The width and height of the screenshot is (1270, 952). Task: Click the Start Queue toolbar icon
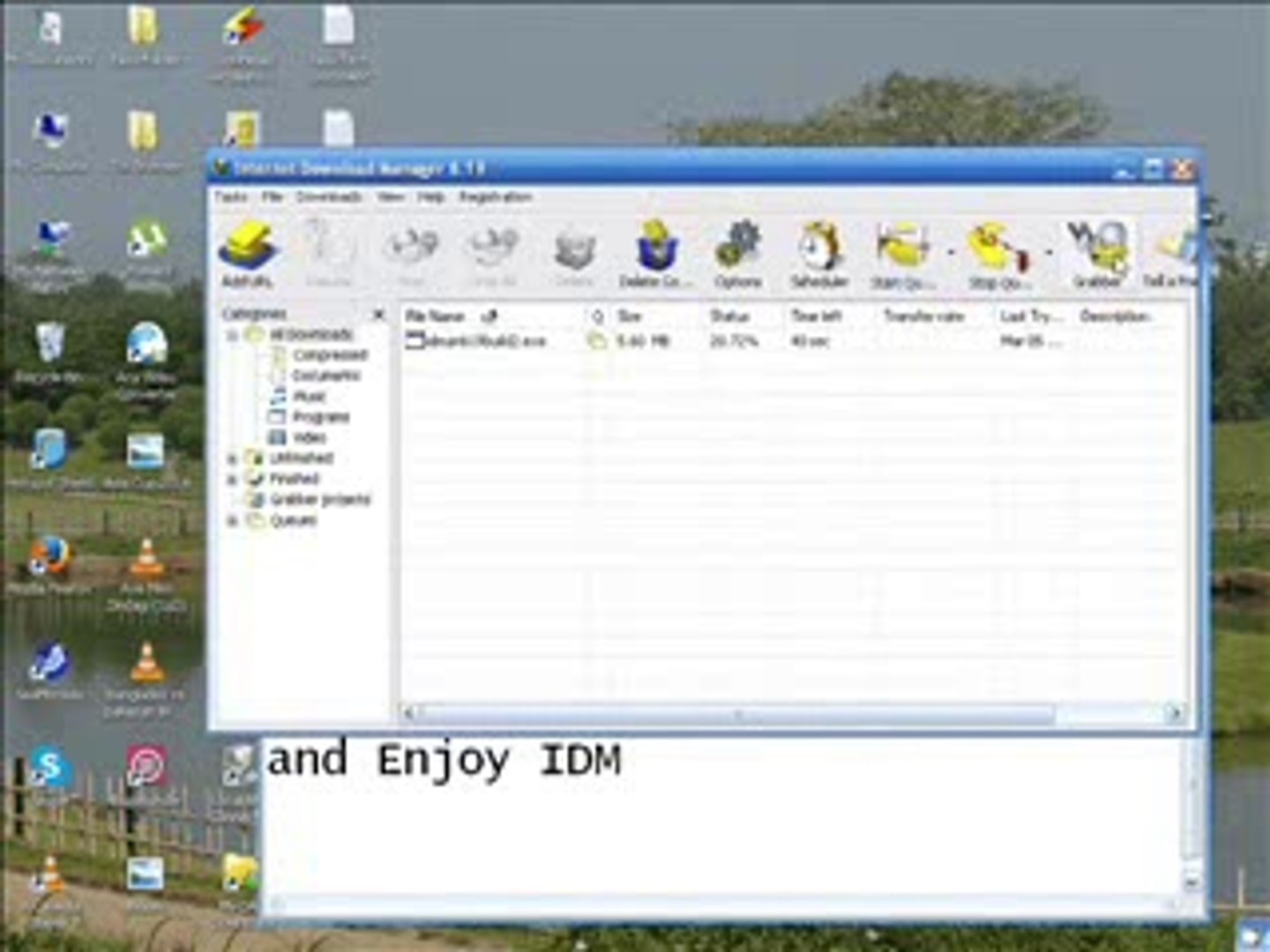(x=902, y=255)
